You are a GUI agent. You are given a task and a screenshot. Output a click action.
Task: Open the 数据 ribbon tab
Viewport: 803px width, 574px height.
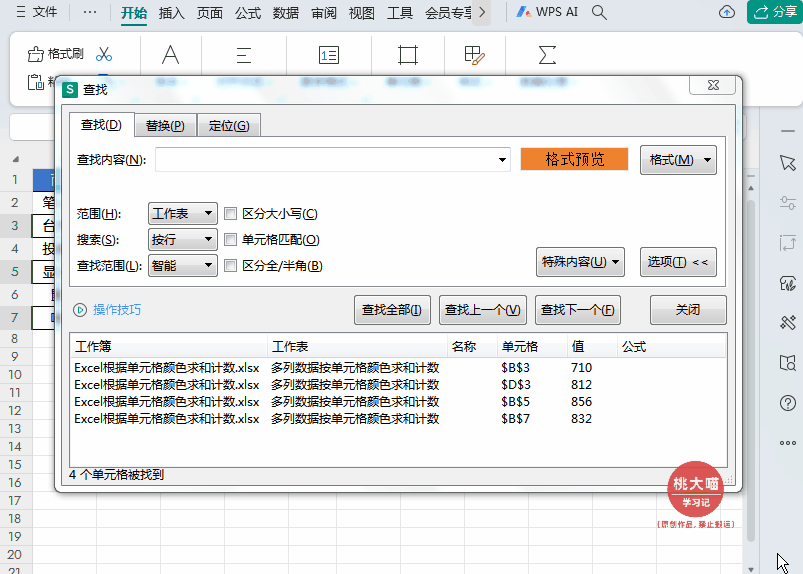tap(286, 13)
